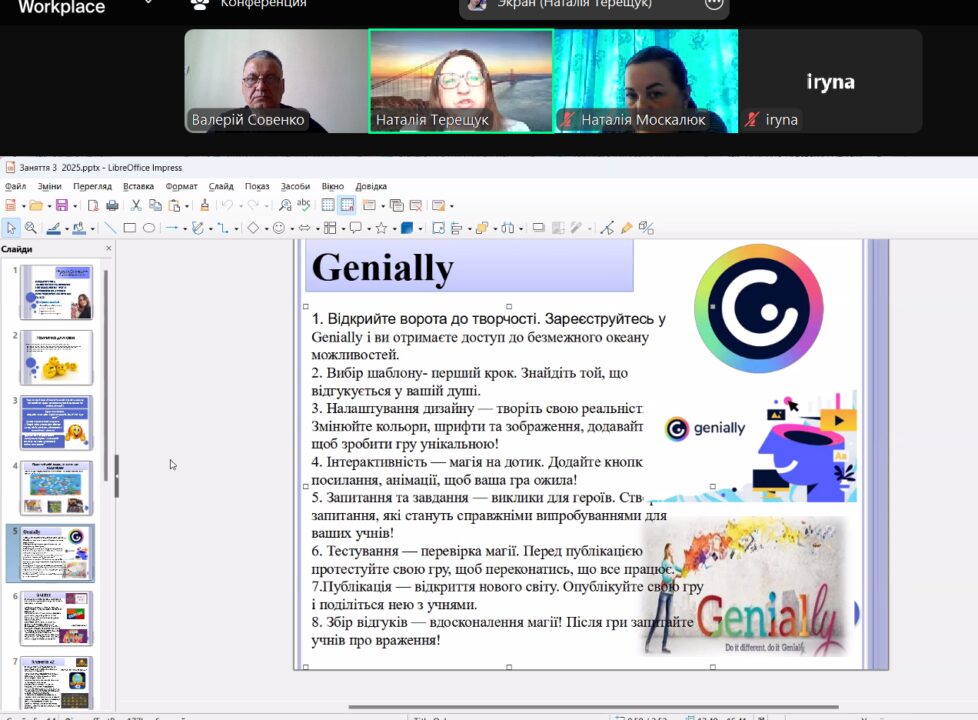Toggle Shadow on selected object
This screenshot has height=720, width=978.
pos(538,227)
